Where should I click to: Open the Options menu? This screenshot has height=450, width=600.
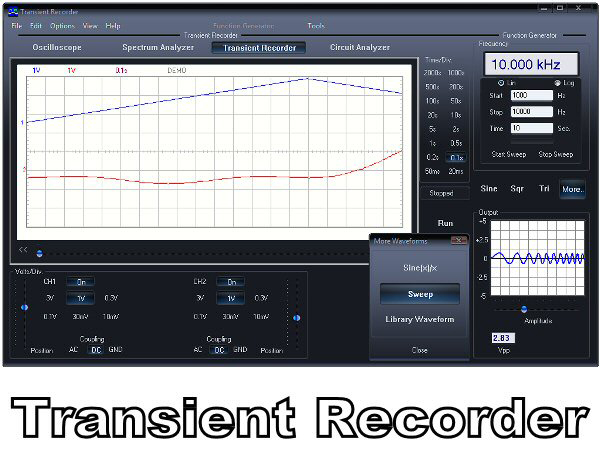(x=62, y=26)
